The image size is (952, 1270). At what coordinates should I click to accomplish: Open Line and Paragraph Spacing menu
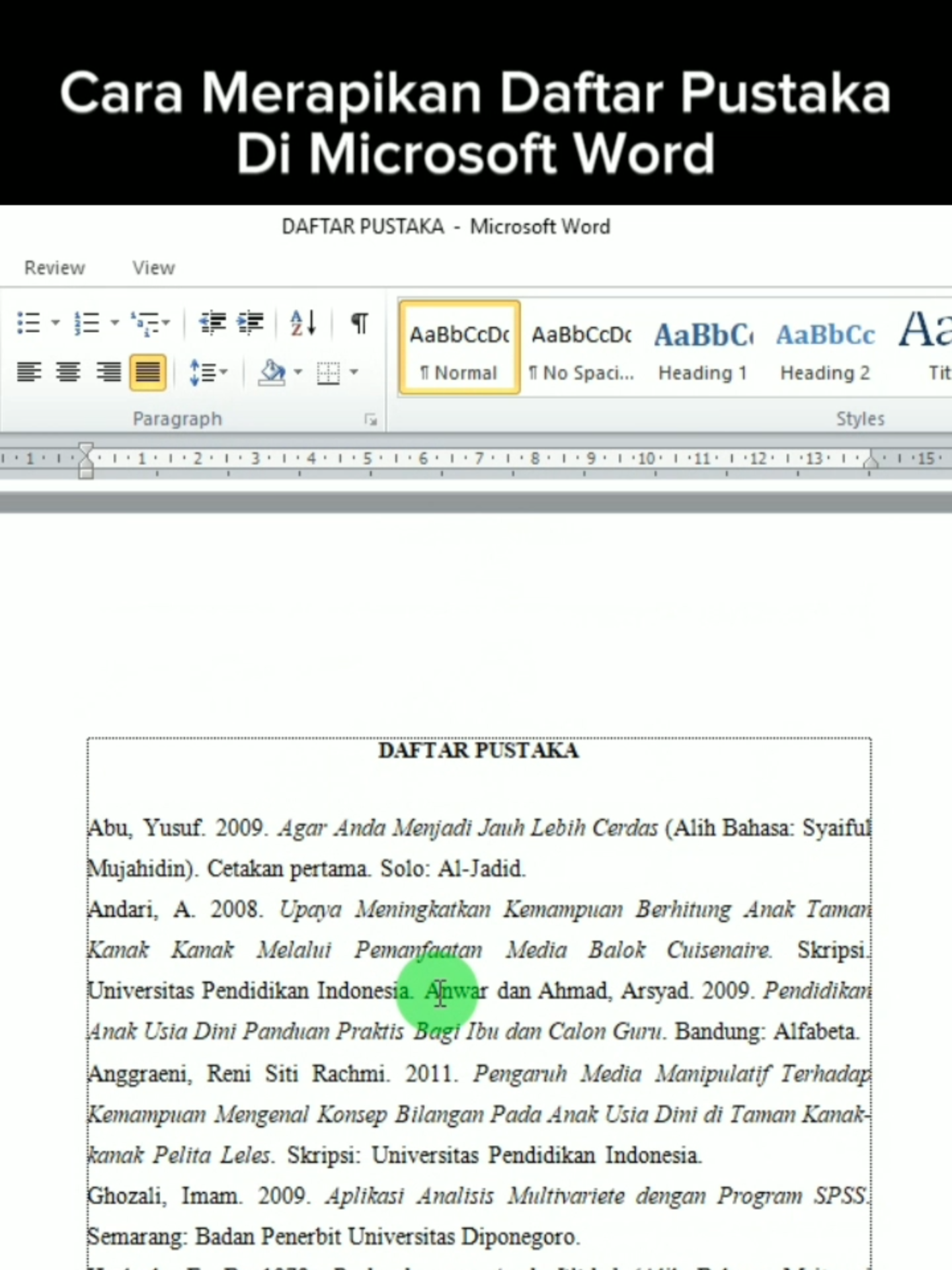tap(208, 372)
